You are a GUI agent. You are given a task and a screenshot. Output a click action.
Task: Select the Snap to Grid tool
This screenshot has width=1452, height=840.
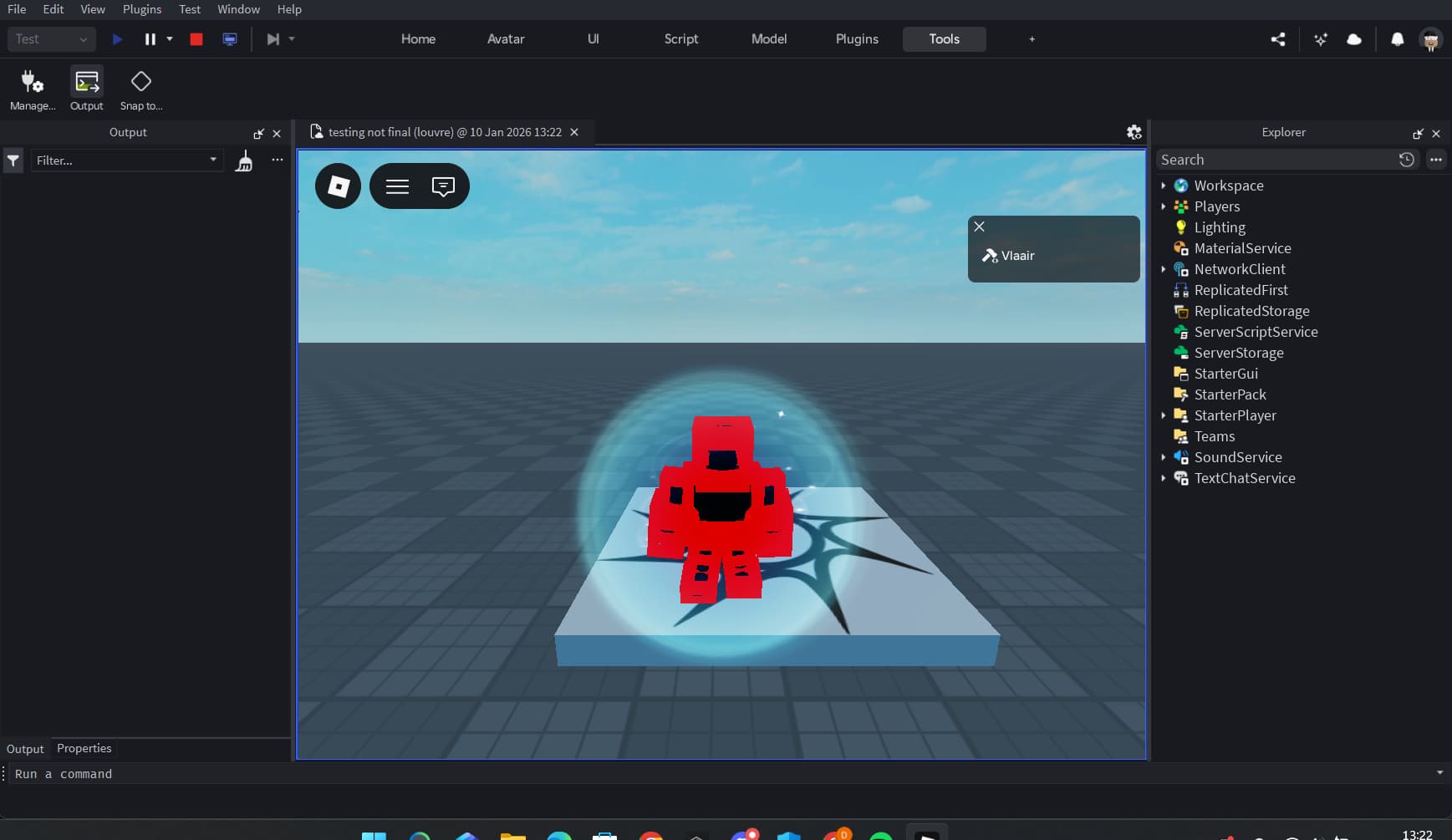(140, 88)
